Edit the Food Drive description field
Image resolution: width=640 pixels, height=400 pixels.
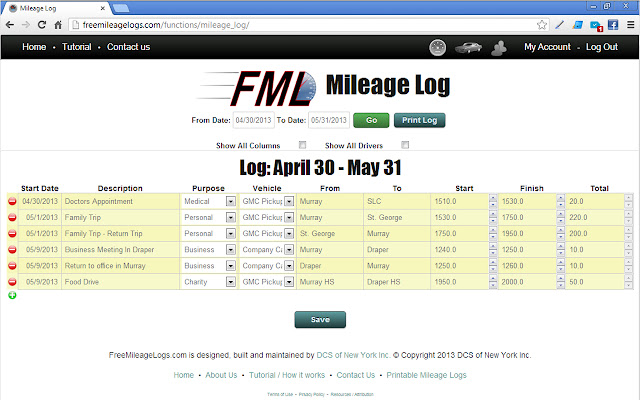[x=120, y=282]
